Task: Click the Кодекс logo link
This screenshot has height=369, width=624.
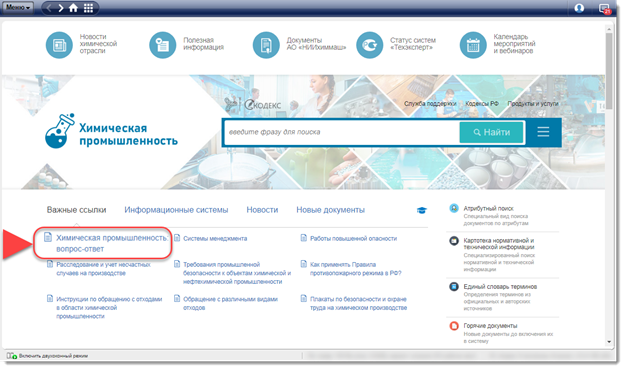Action: tap(263, 105)
